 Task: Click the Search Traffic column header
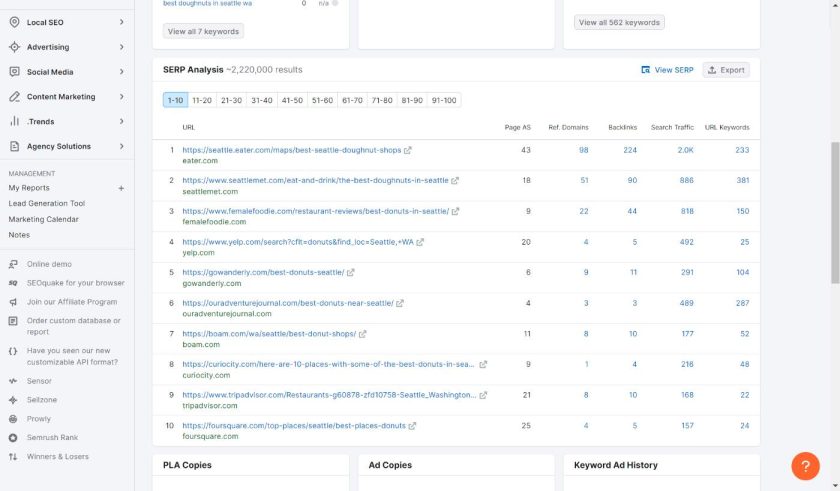tap(672, 127)
